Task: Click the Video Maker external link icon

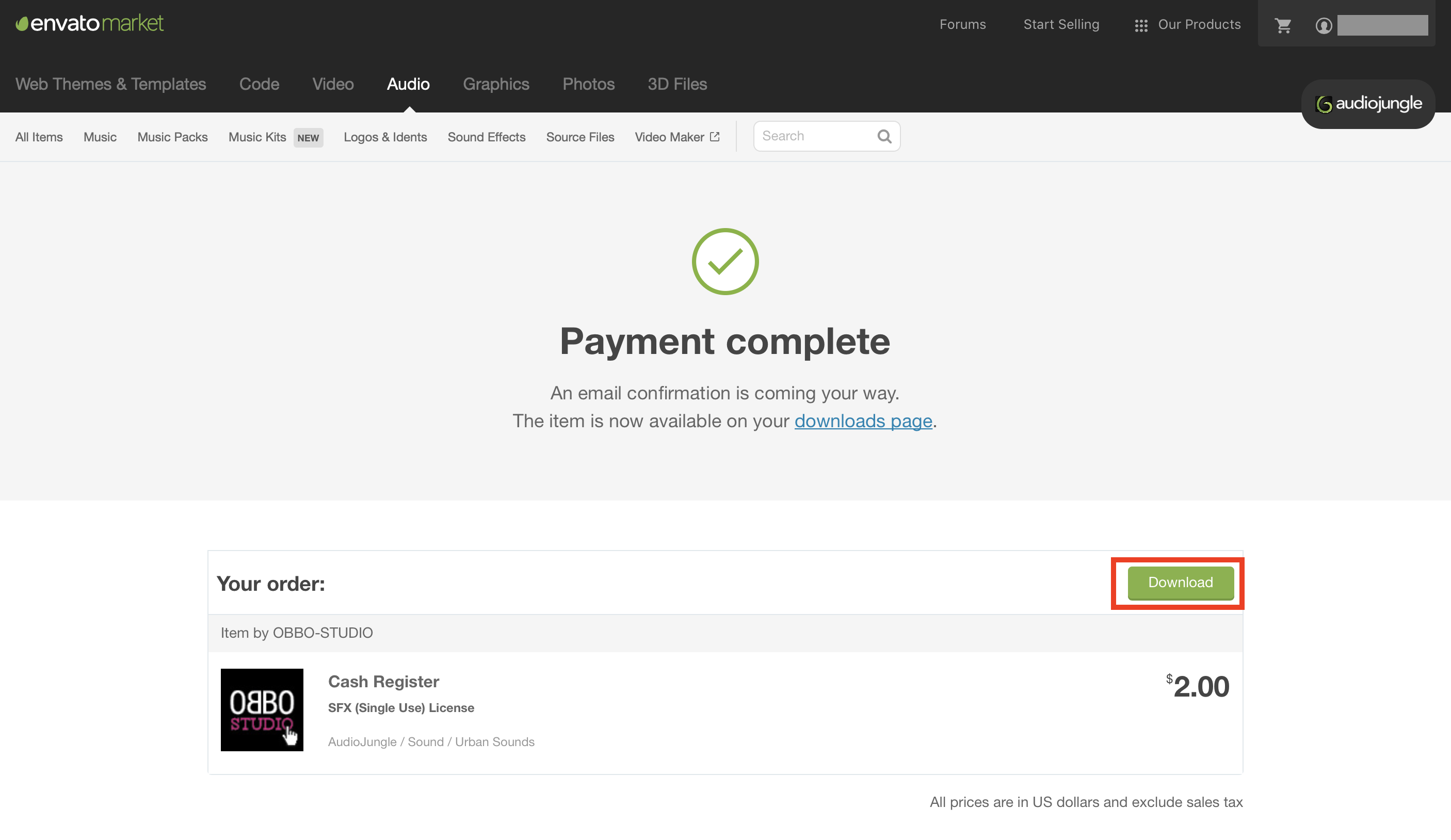Action: (x=715, y=136)
